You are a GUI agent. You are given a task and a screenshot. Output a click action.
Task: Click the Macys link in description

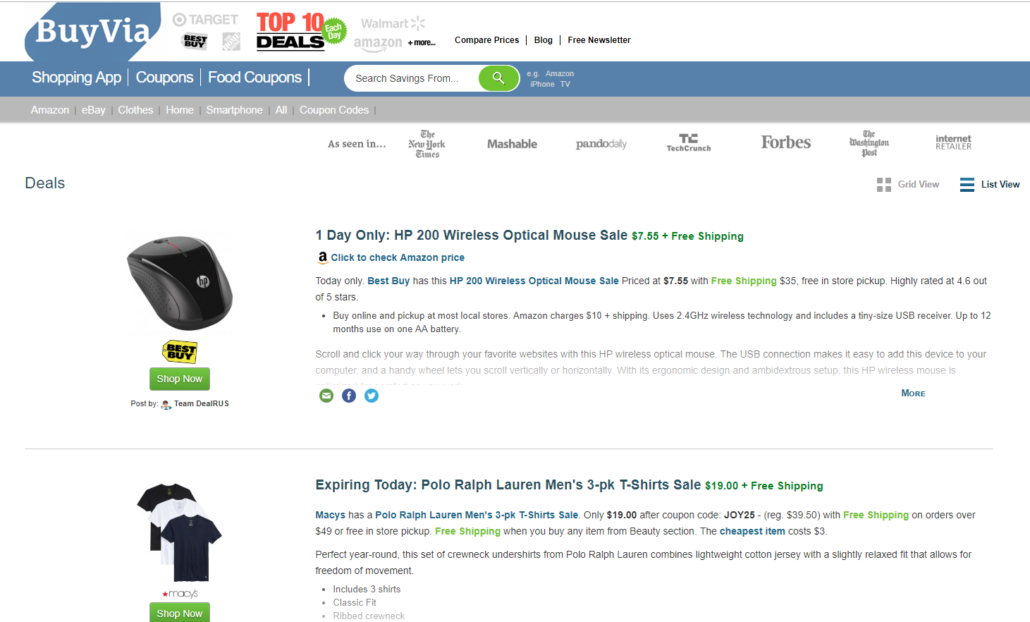pos(330,515)
